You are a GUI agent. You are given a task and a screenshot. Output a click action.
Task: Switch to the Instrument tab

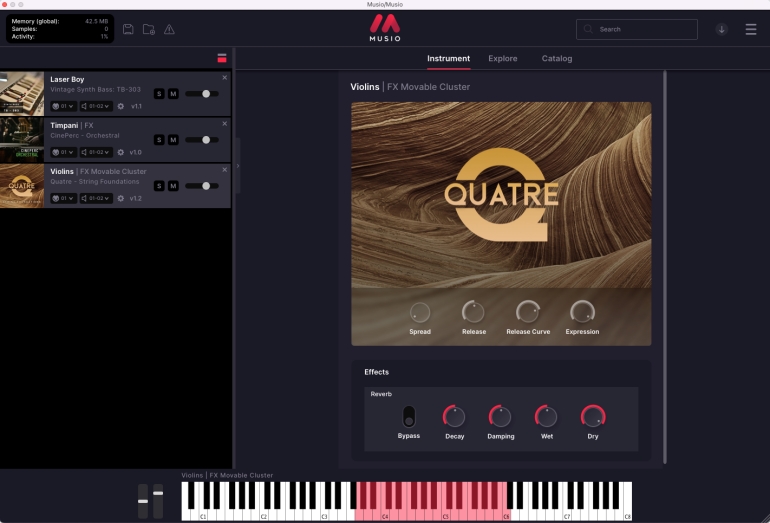[448, 58]
